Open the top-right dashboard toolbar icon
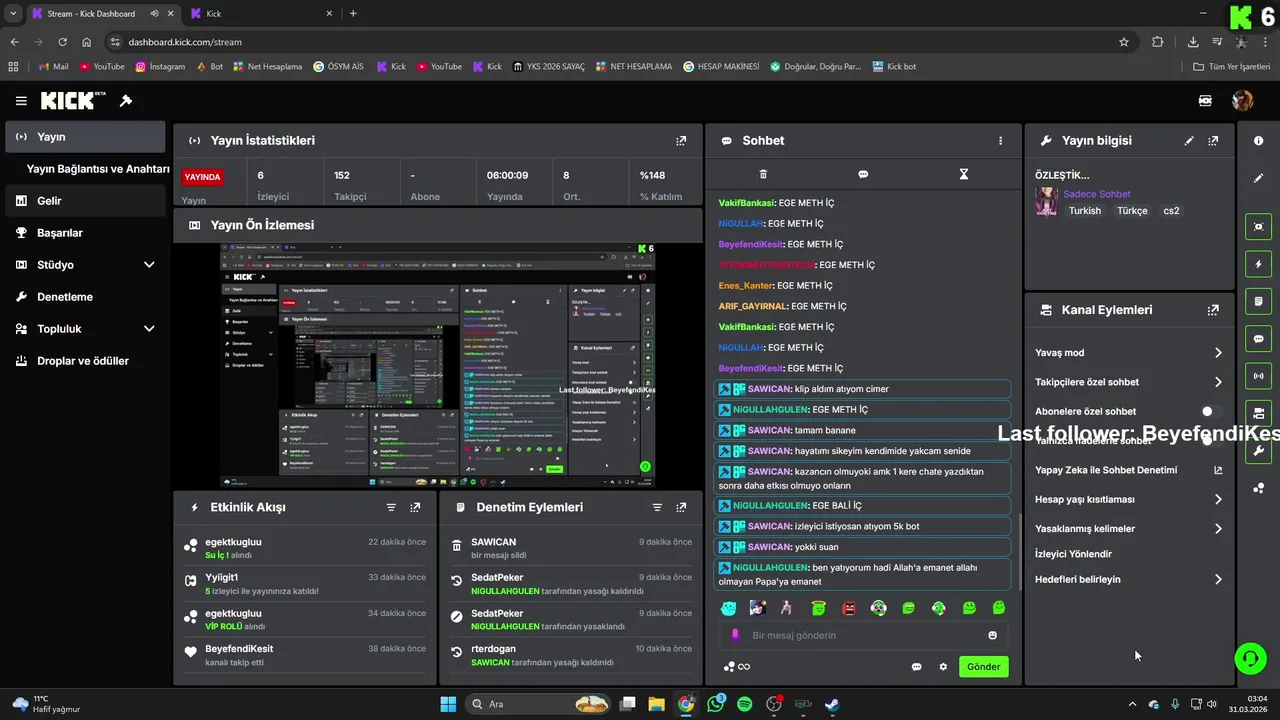The height and width of the screenshot is (720, 1280). (x=1206, y=101)
